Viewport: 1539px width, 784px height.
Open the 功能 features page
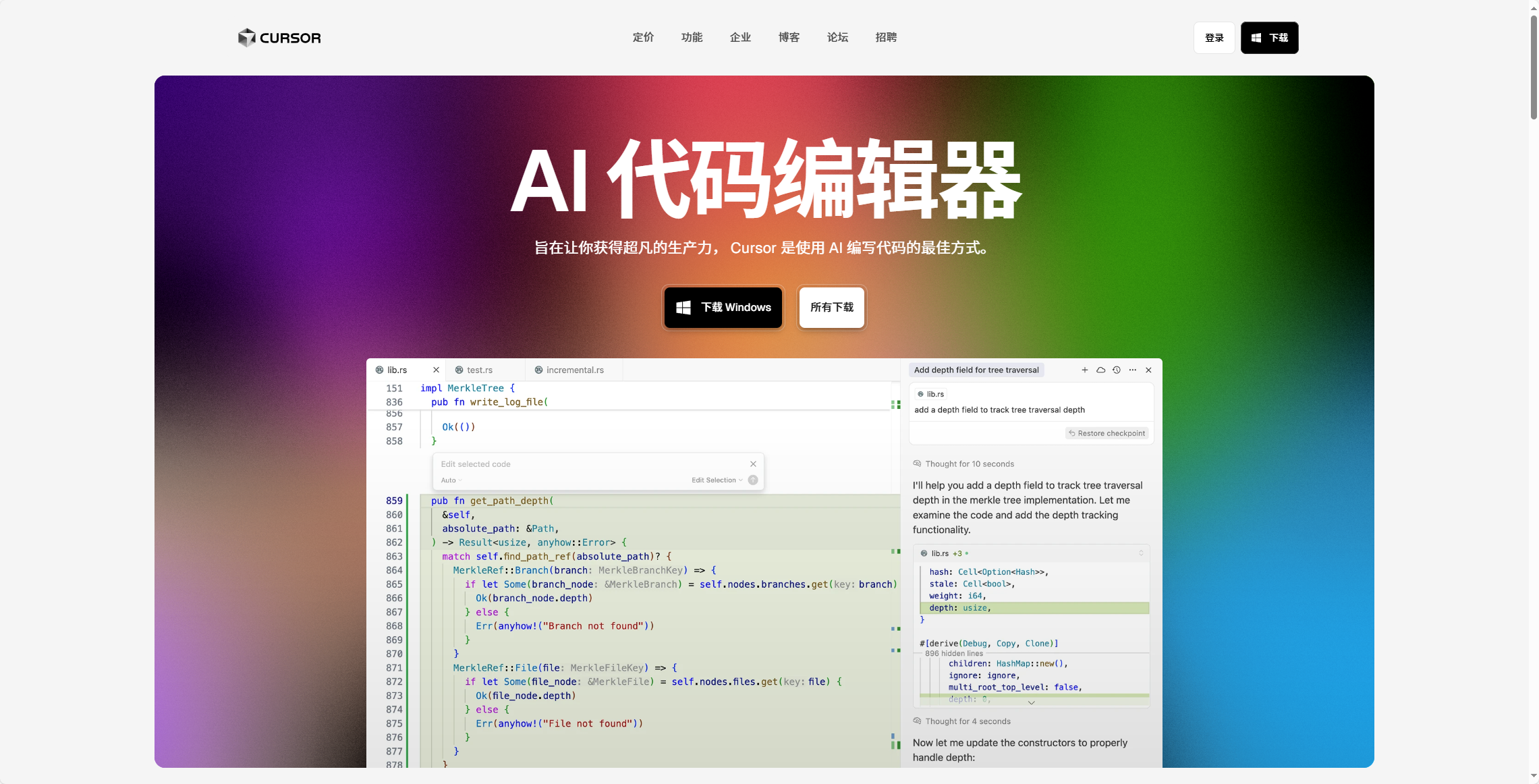coord(692,37)
